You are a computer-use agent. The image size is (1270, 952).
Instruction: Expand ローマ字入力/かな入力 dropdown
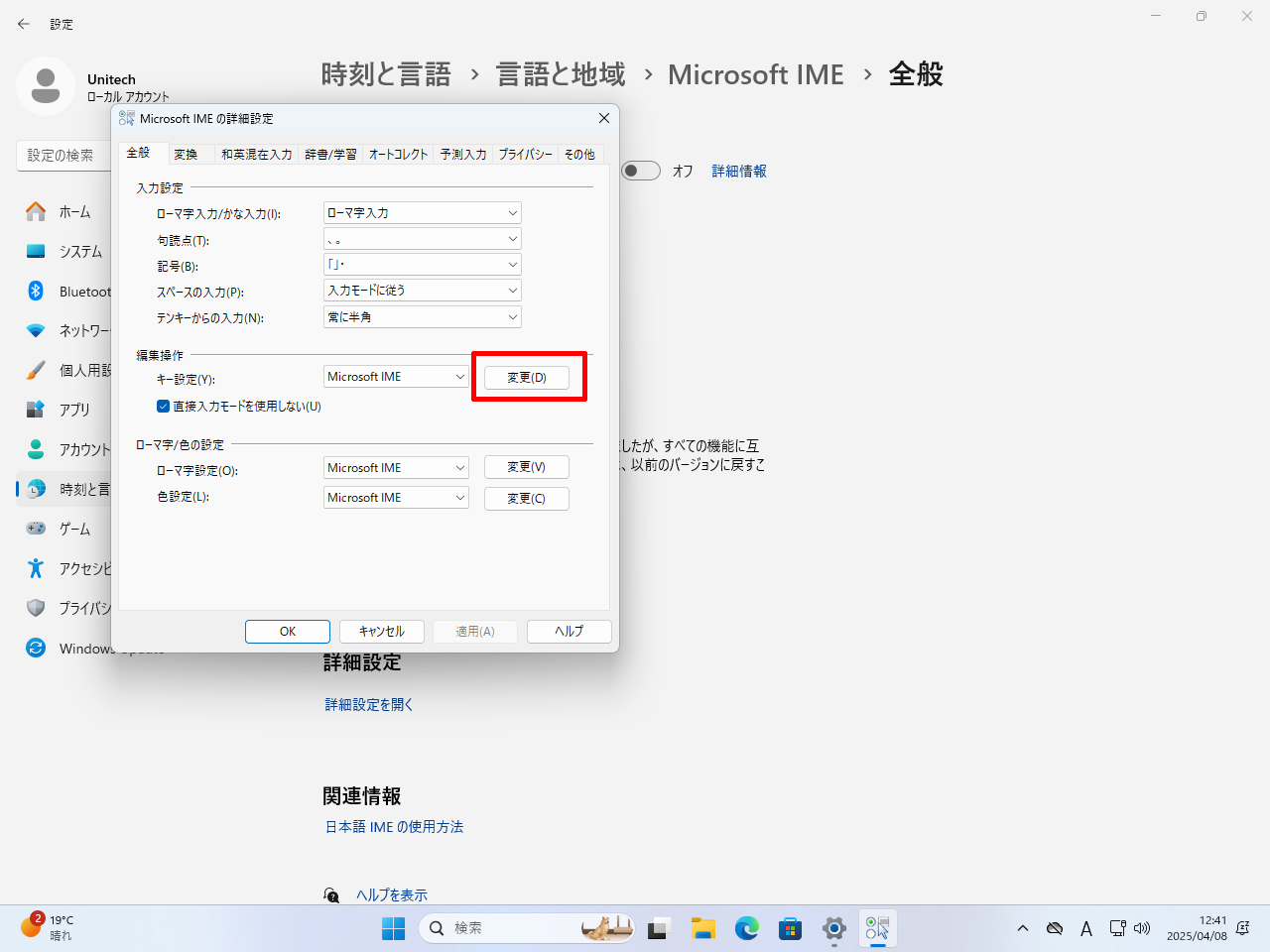[x=423, y=212]
